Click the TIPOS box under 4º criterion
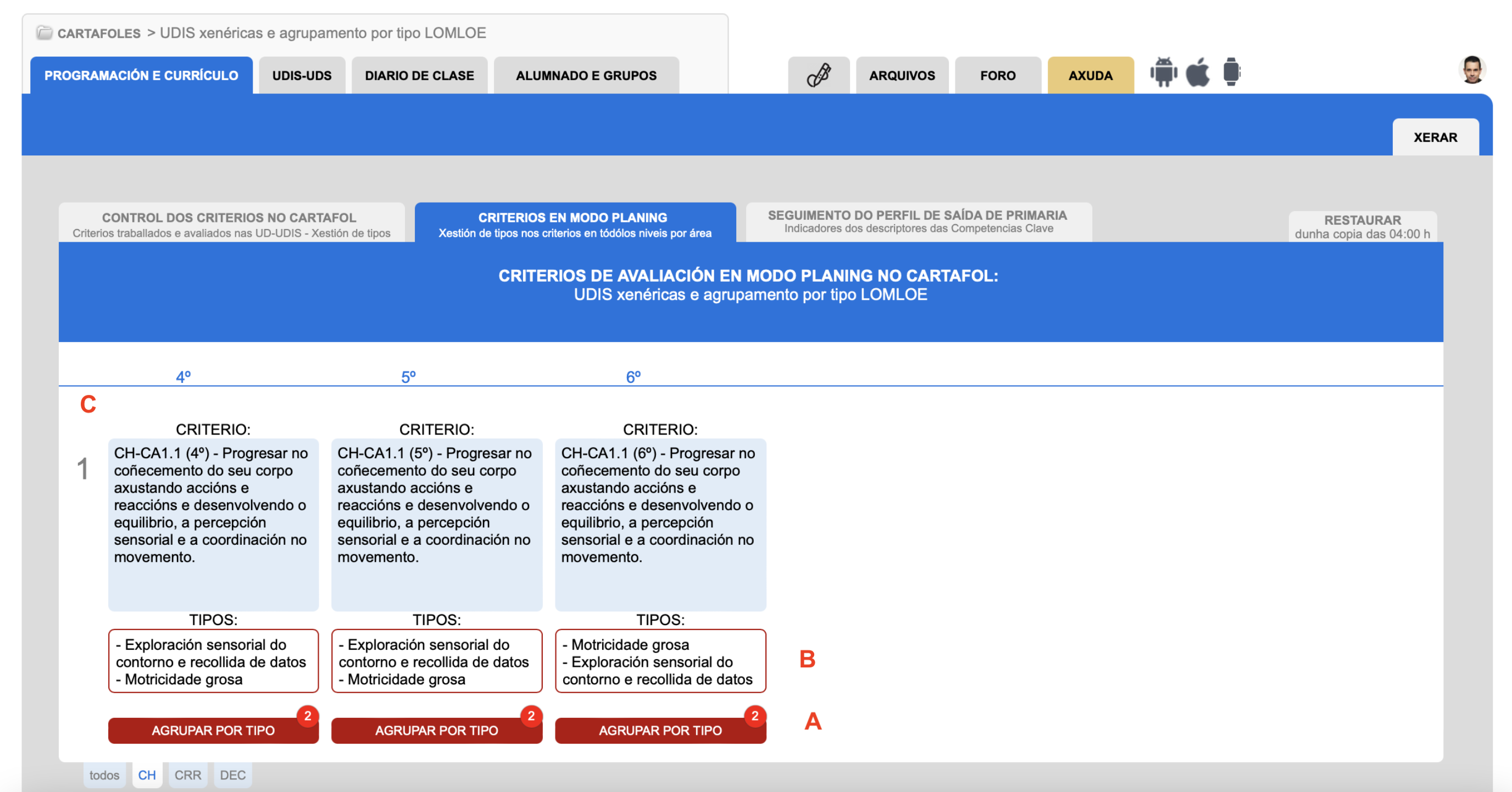This screenshot has width=1512, height=792. point(213,661)
